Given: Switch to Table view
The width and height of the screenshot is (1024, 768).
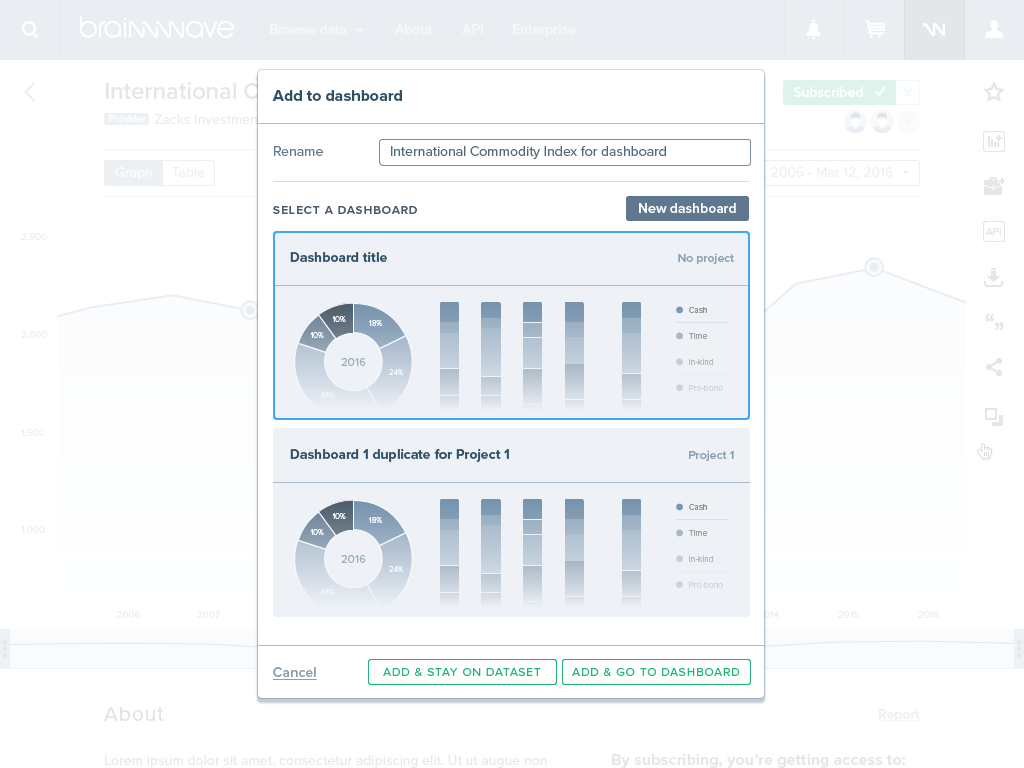Looking at the screenshot, I should pyautogui.click(x=188, y=172).
